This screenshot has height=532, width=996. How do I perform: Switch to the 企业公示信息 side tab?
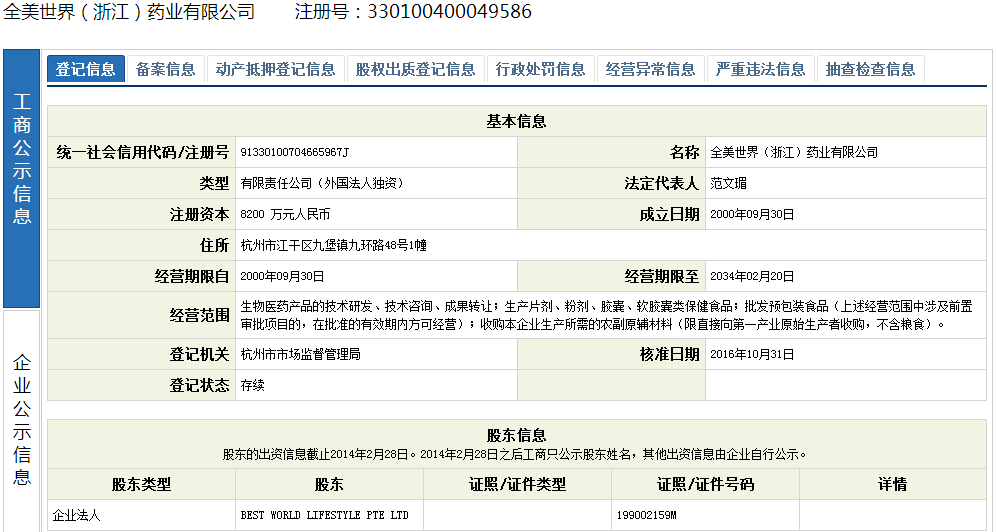pos(22,420)
